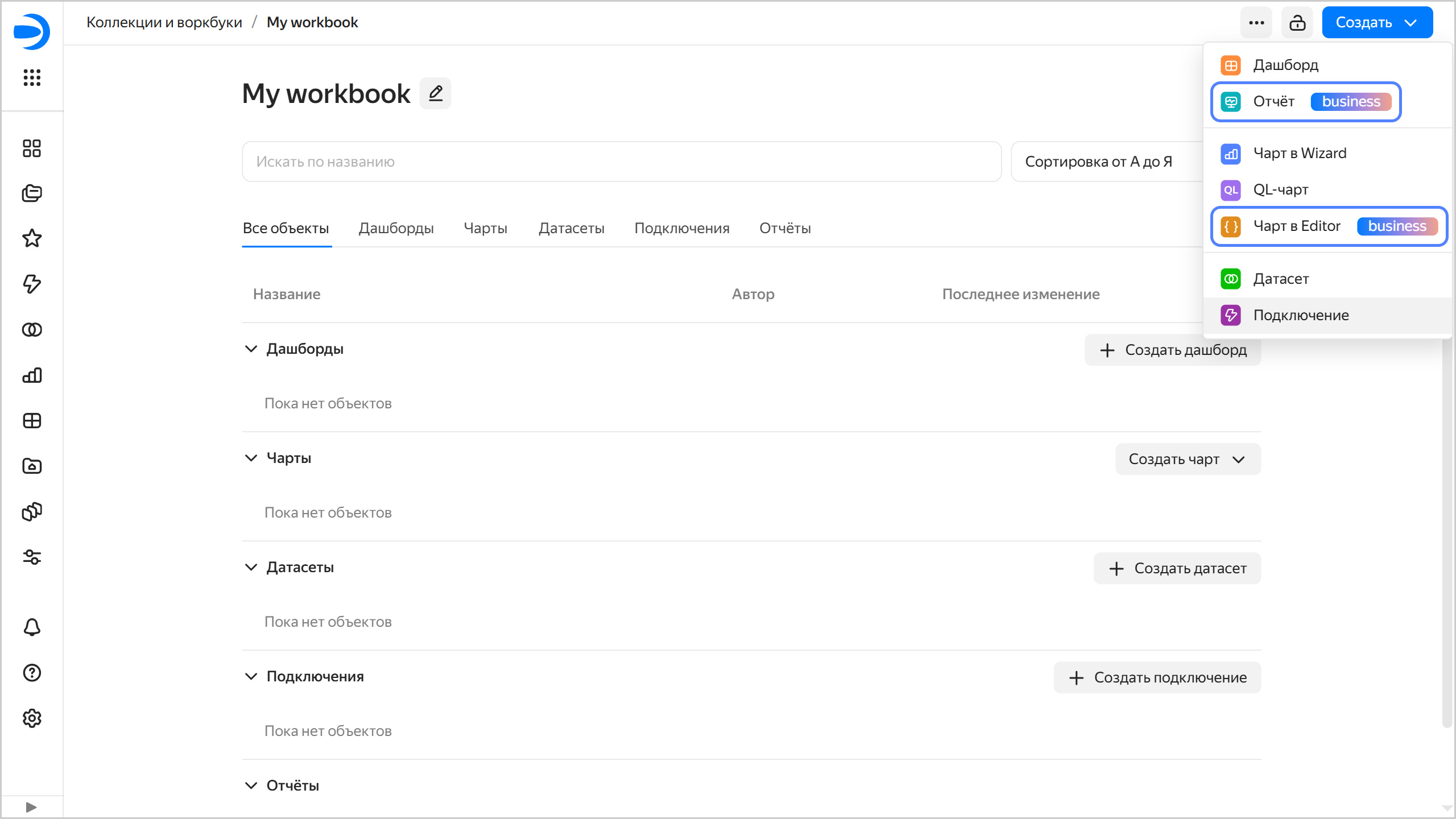Choose Подключение from the create menu
Viewport: 1456px width, 819px height.
(1301, 315)
